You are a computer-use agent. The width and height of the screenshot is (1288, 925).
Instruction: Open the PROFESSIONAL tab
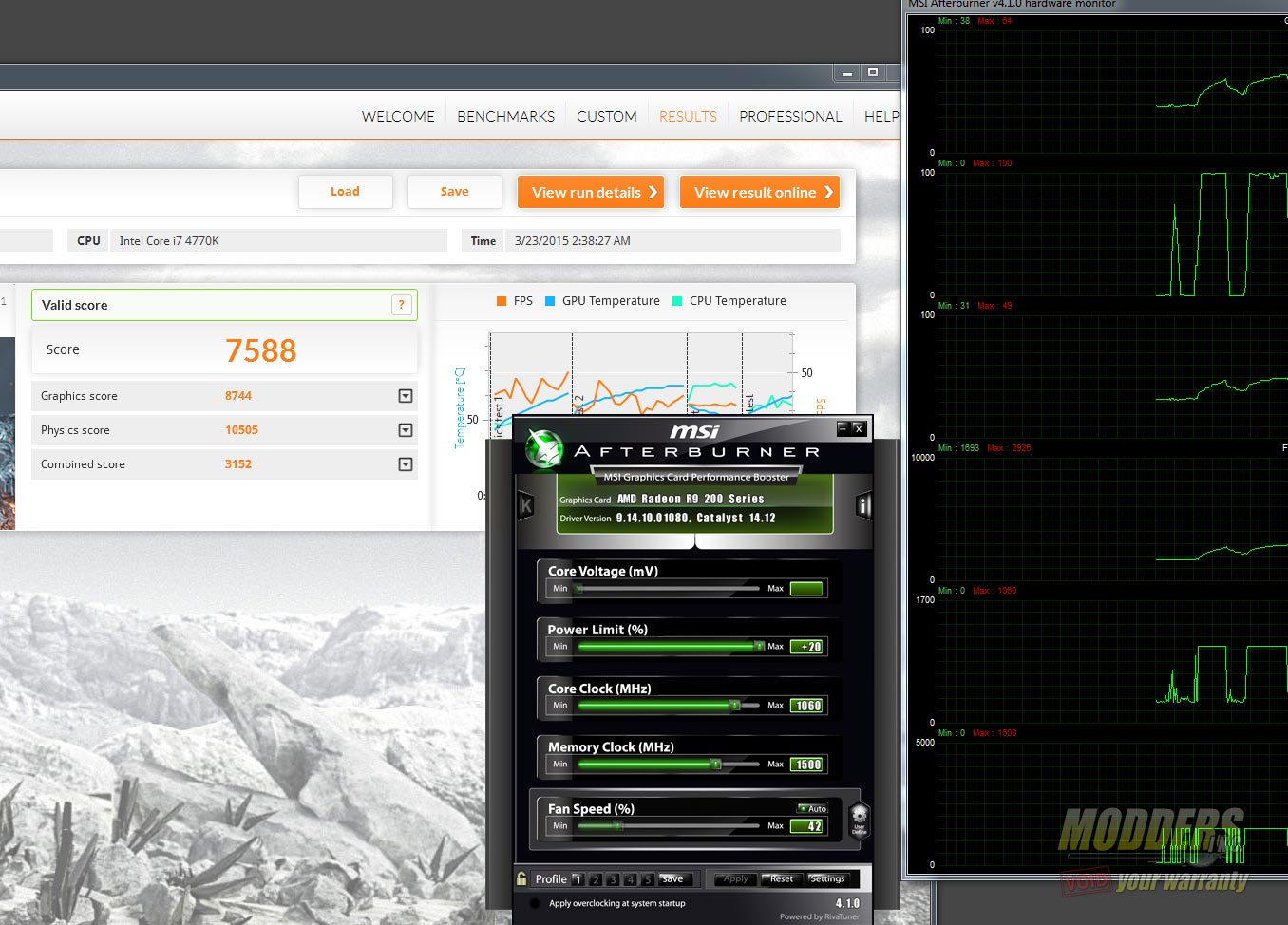[790, 116]
